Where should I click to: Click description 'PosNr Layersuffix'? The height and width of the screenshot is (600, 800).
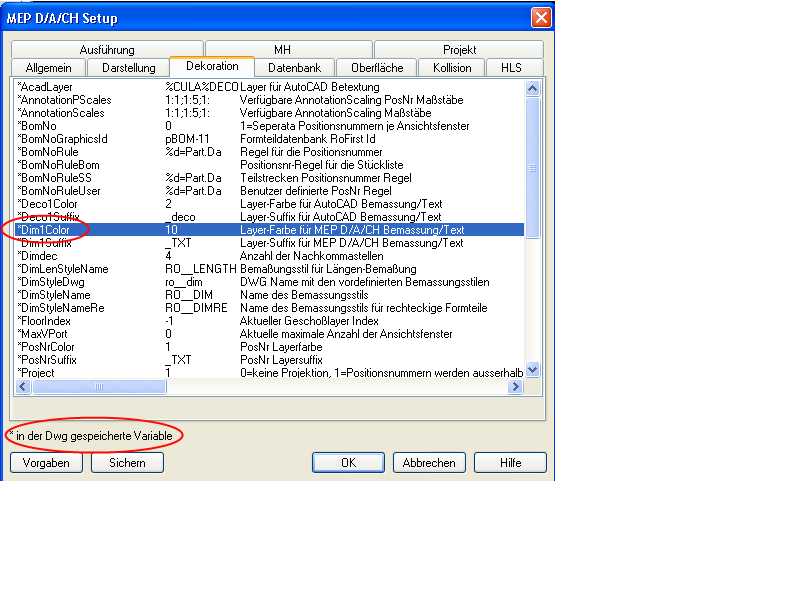point(281,360)
